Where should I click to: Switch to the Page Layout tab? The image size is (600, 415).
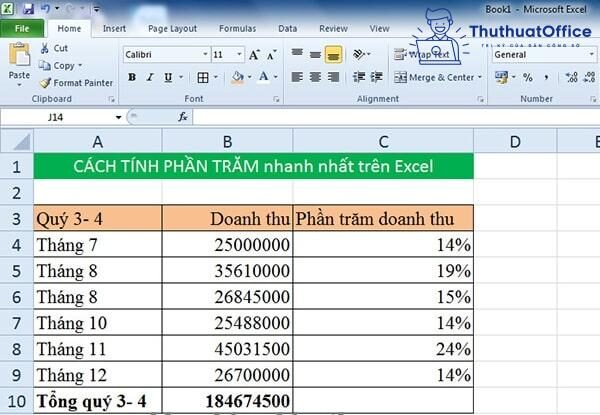point(172,29)
